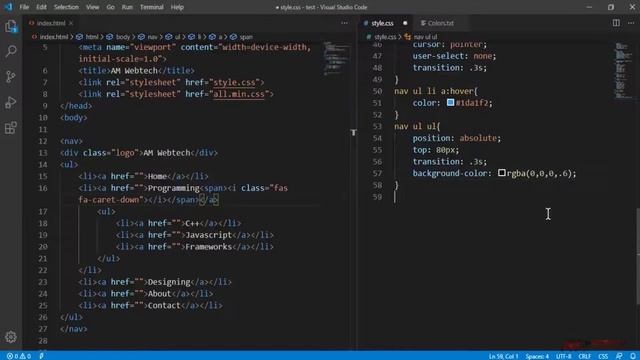The image size is (640, 360).
Task: Click Spaces: 4 indentation setting
Action: tap(537, 356)
